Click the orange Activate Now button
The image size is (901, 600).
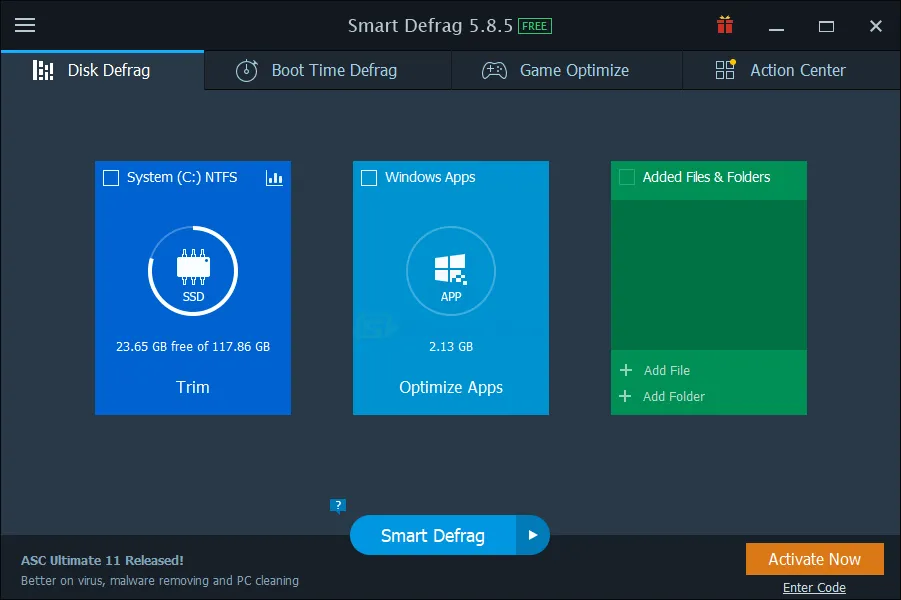[814, 559]
